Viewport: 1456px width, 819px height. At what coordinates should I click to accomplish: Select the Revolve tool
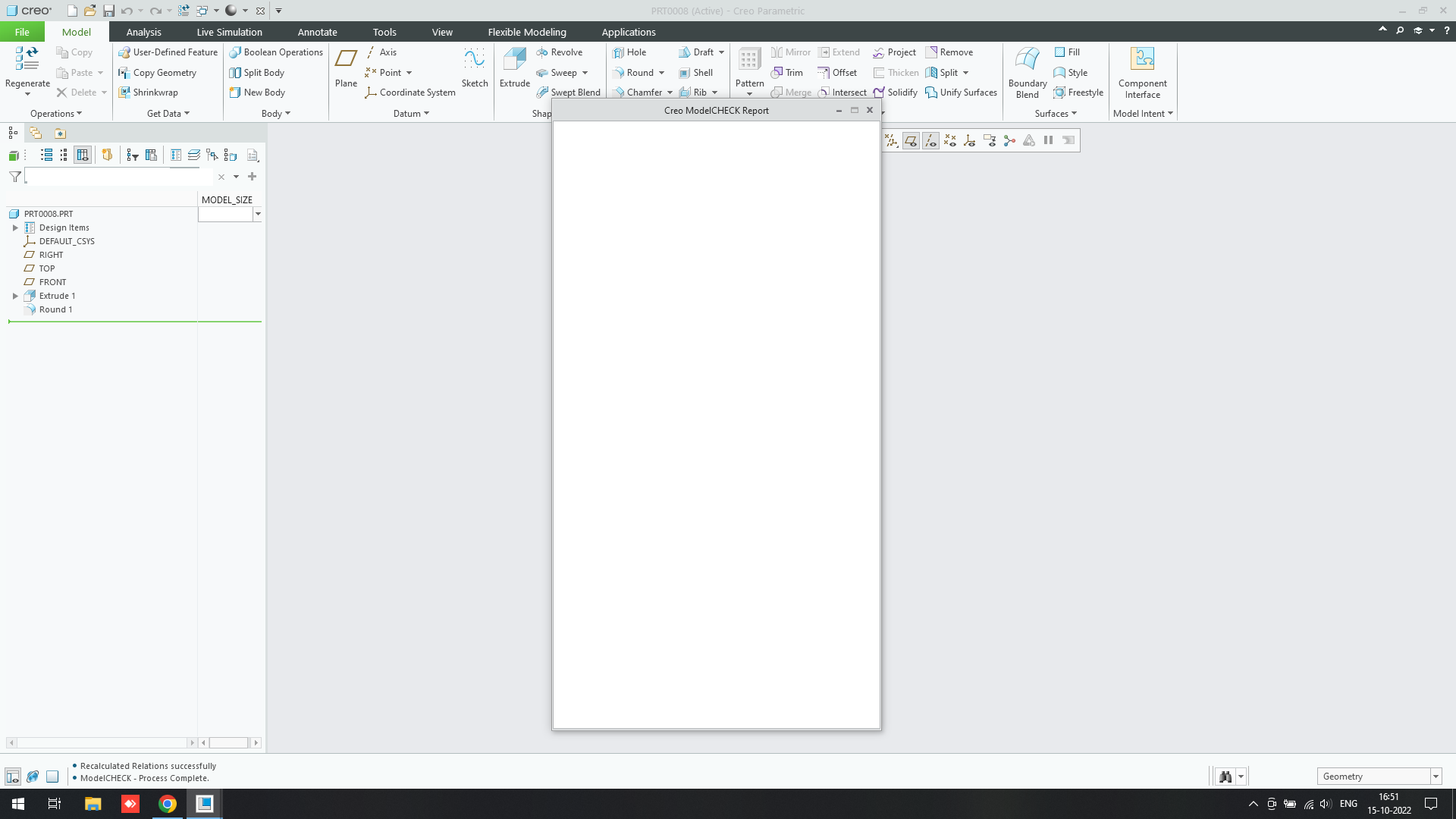(561, 52)
